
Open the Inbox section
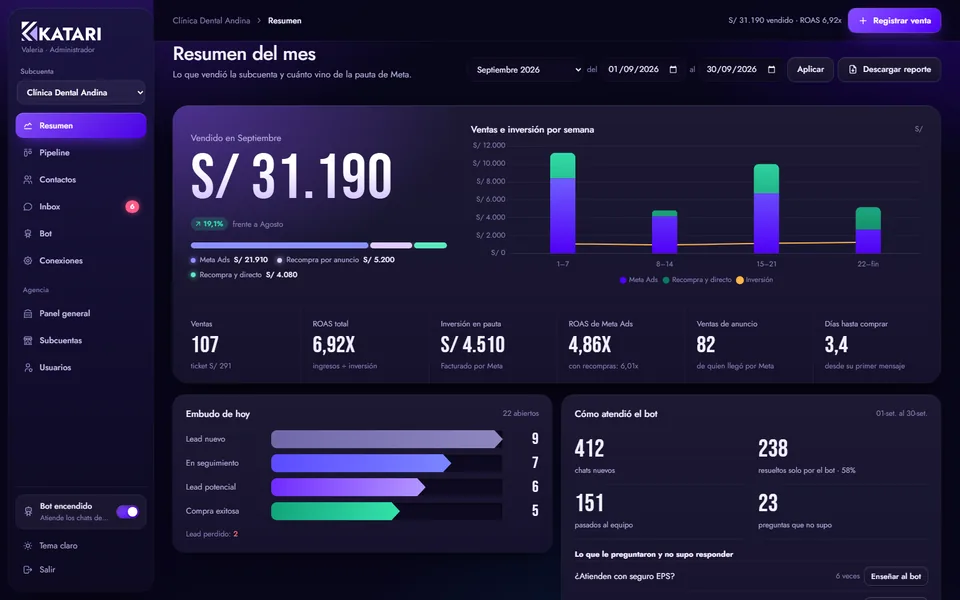[x=81, y=206]
